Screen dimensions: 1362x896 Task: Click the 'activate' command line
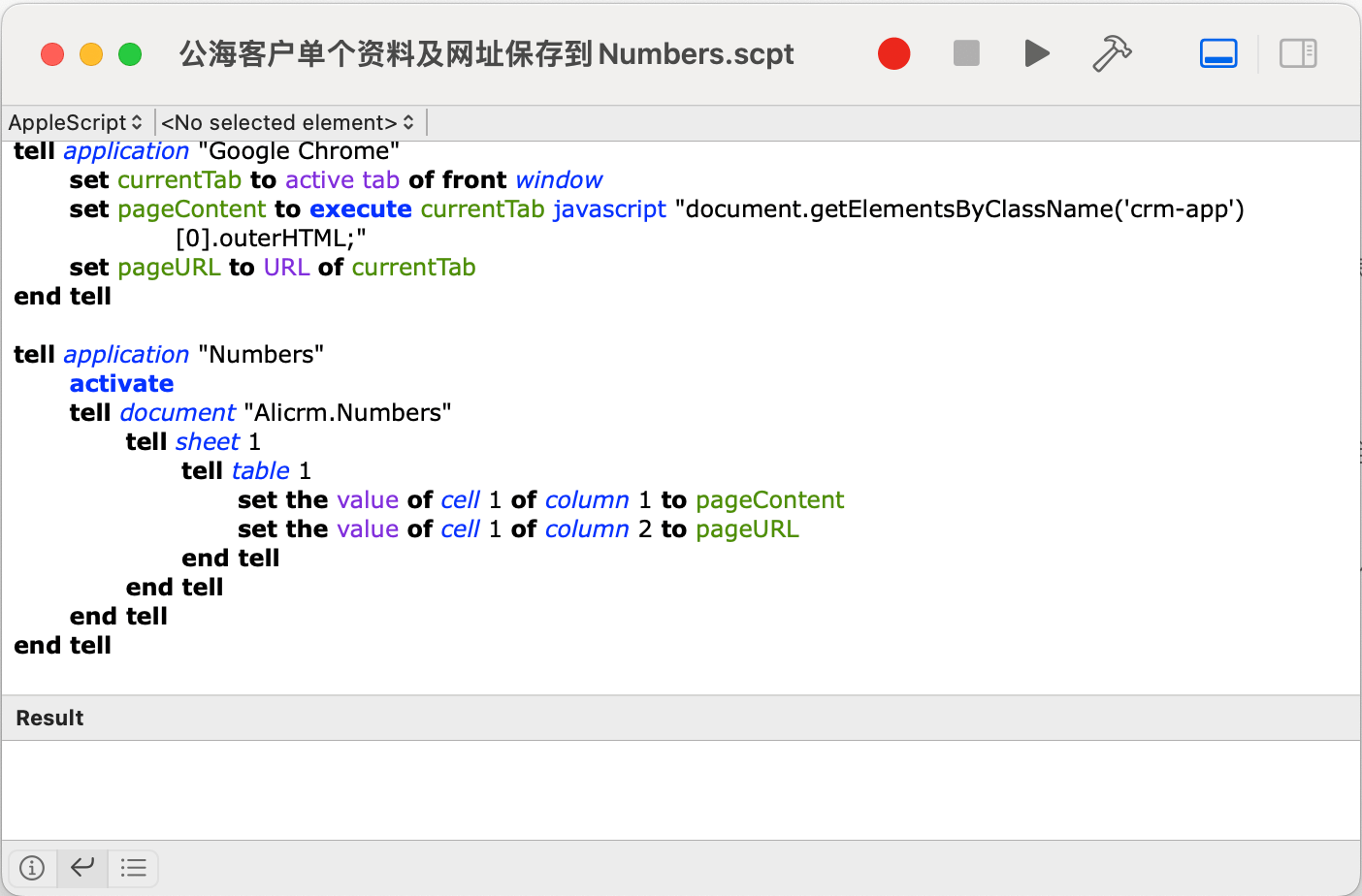pos(121,384)
